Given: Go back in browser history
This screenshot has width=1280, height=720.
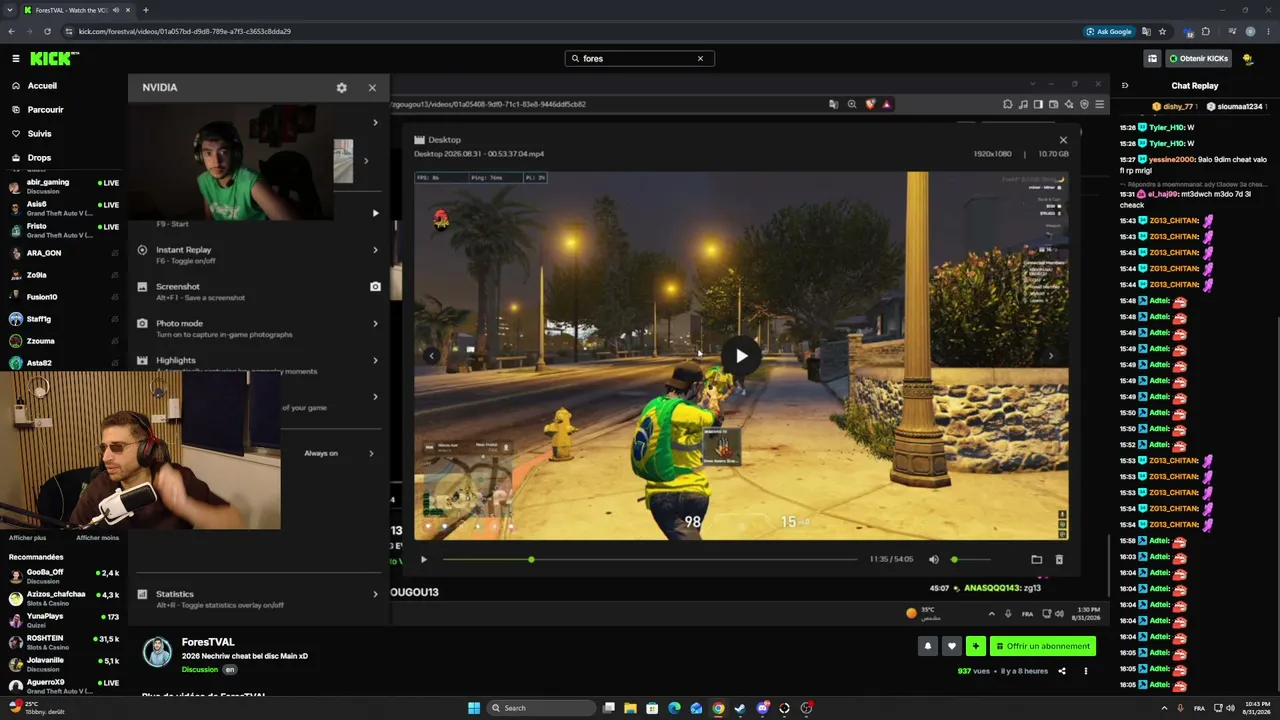Looking at the screenshot, I should (13, 31).
